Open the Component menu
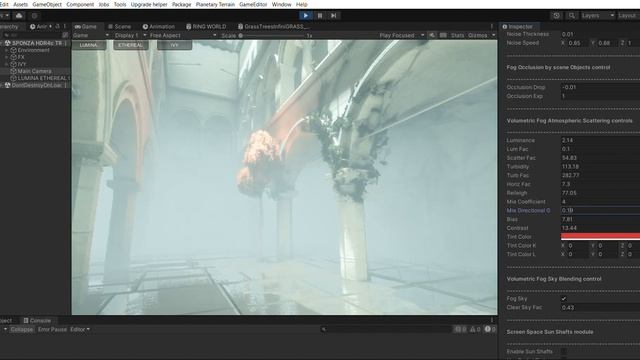Screen dimensions: 640x360 click(x=80, y=4)
